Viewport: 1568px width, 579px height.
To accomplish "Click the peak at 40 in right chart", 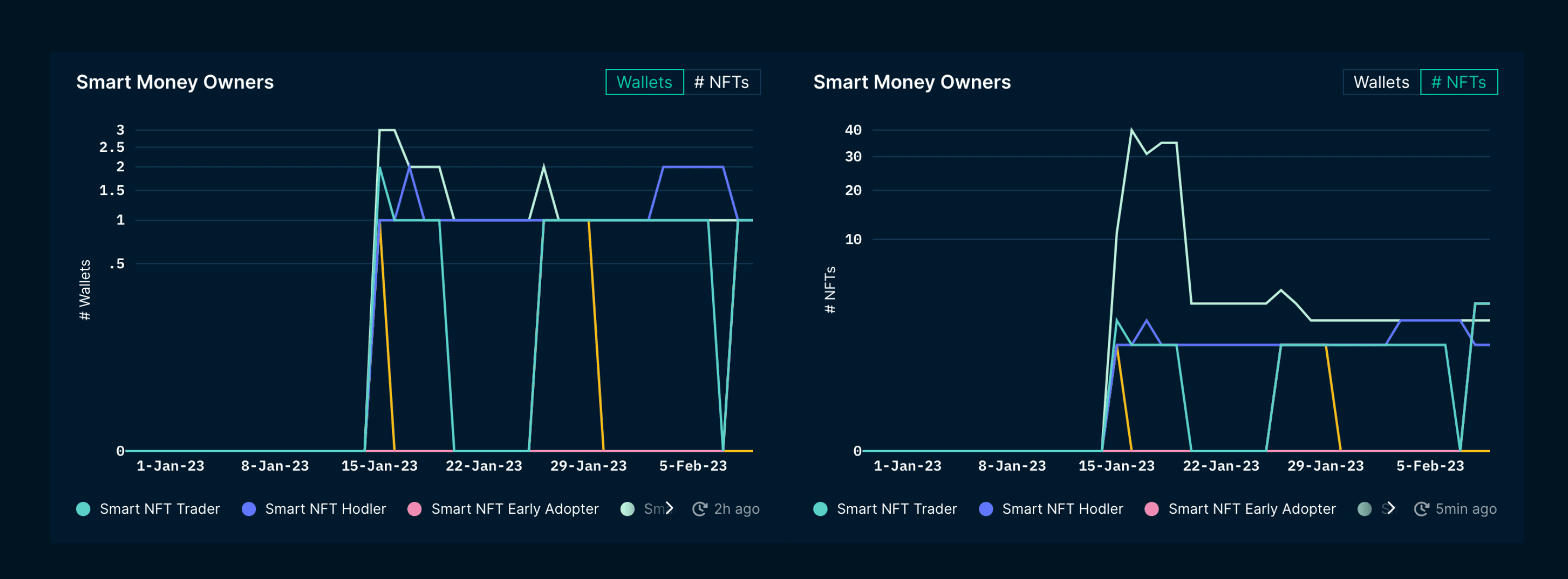I will point(1131,130).
